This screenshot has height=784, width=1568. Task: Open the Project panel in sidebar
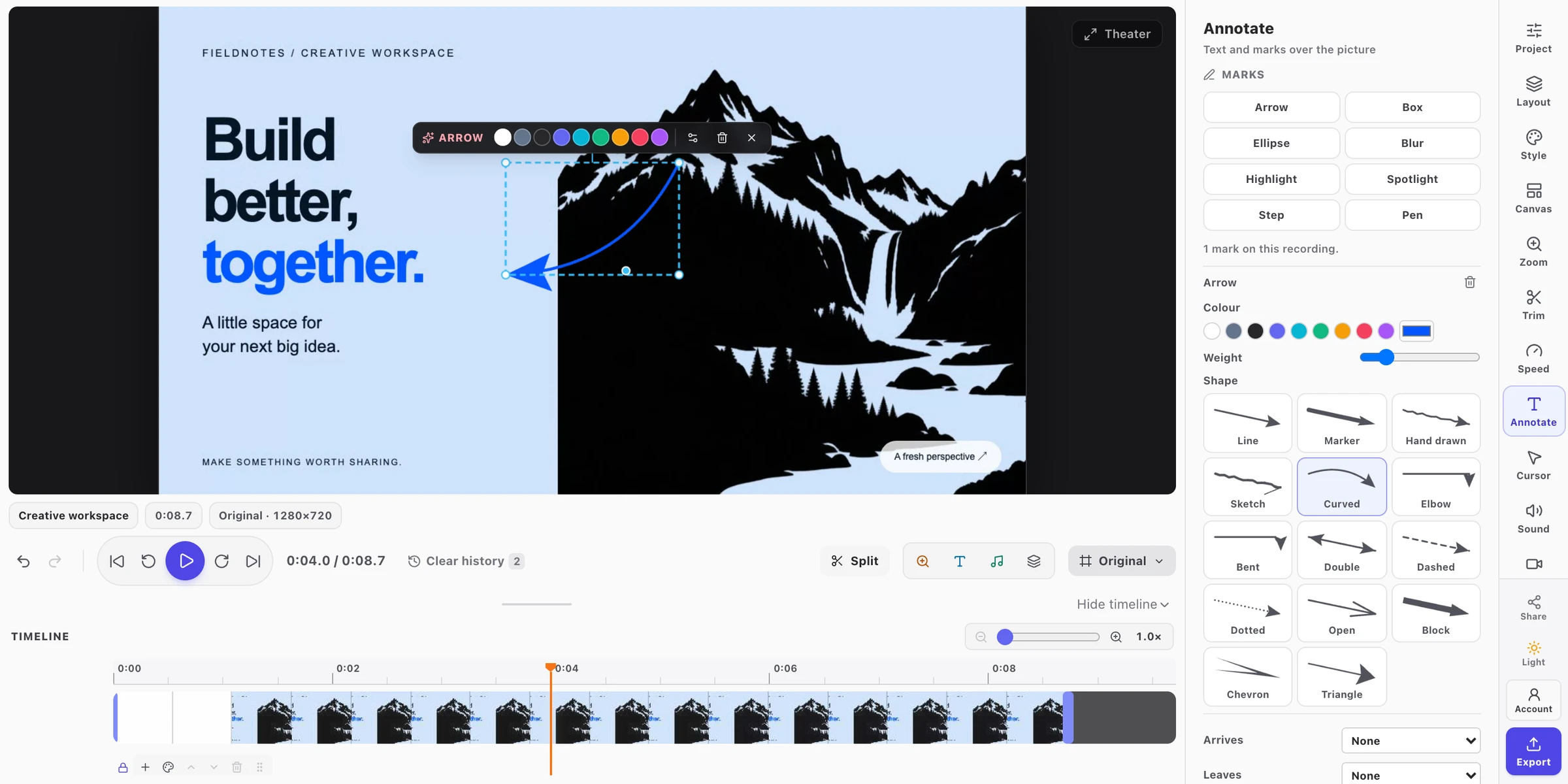coord(1533,39)
